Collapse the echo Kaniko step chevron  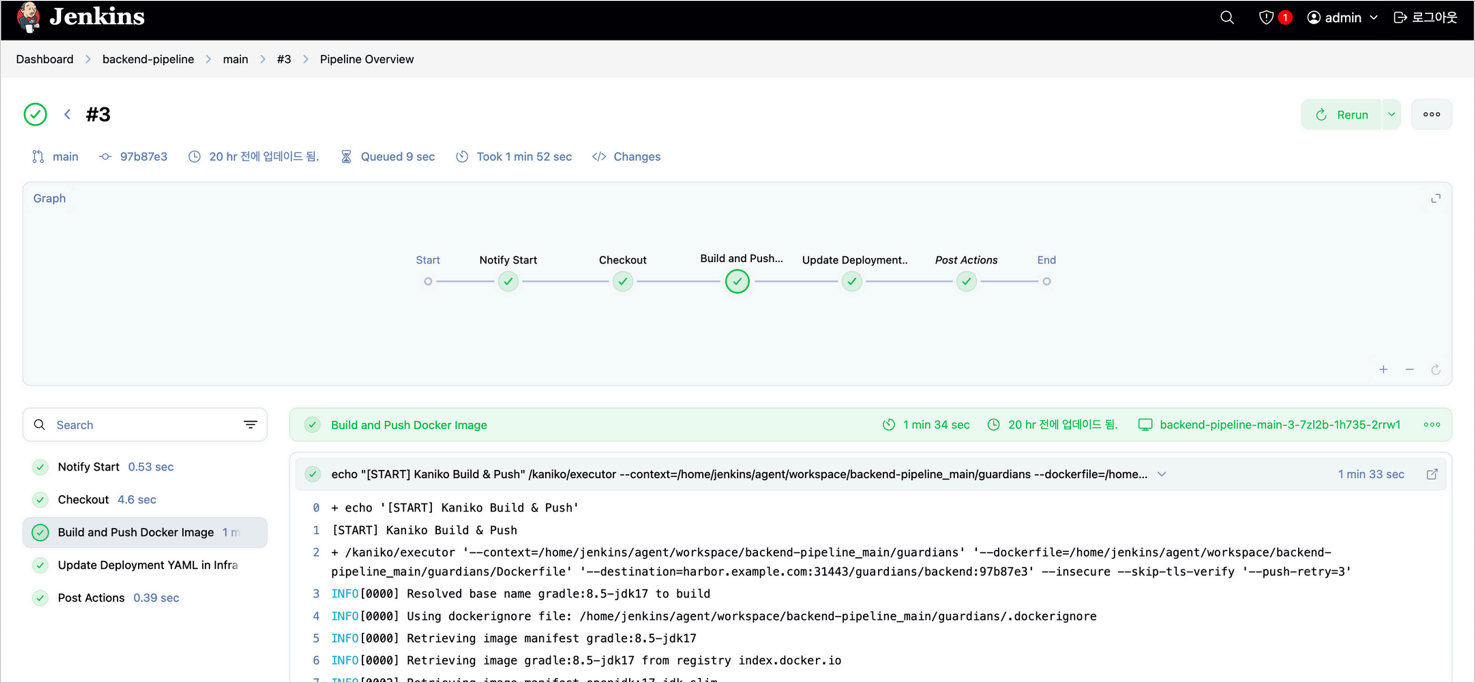(x=1162, y=474)
